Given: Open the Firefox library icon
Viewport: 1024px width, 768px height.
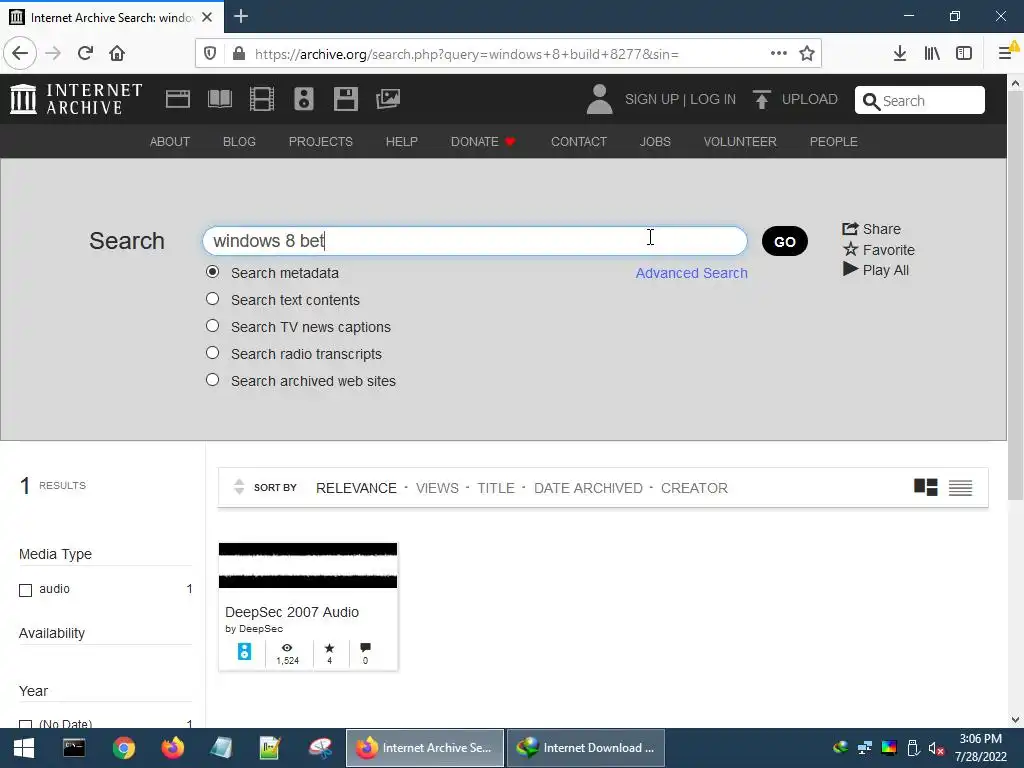Looking at the screenshot, I should pos(932,54).
